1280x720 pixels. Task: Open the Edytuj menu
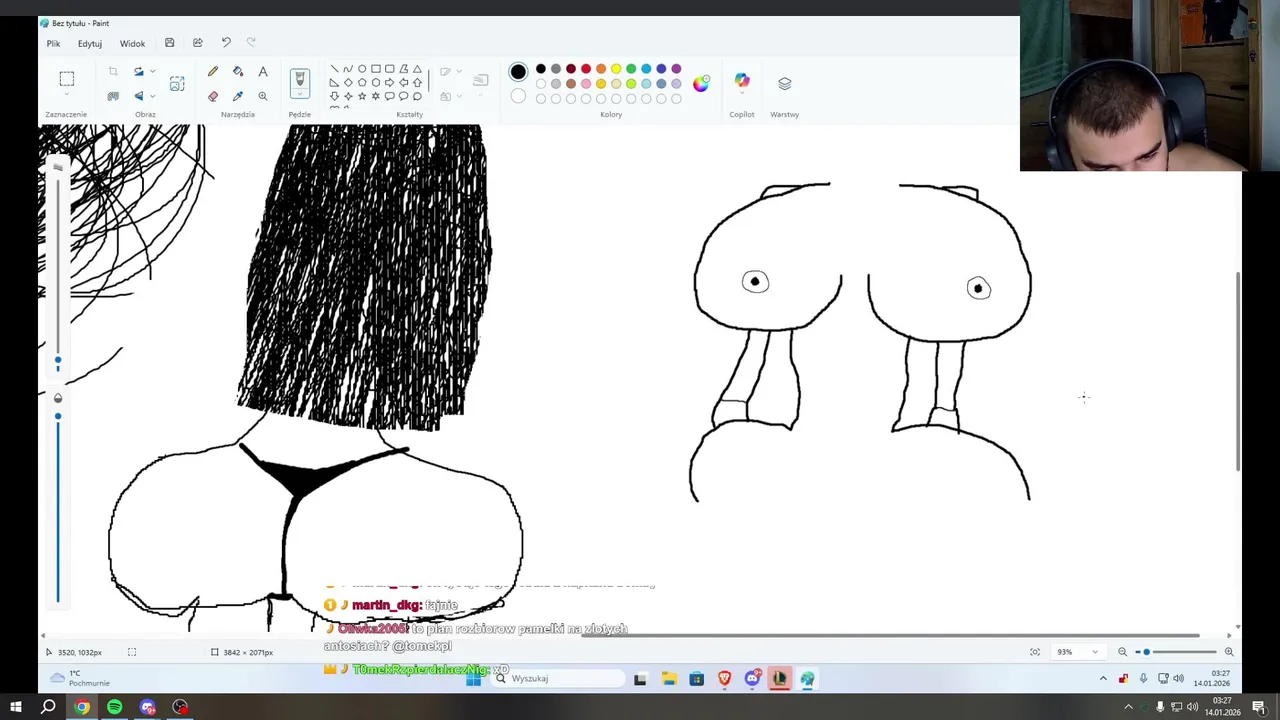(90, 44)
